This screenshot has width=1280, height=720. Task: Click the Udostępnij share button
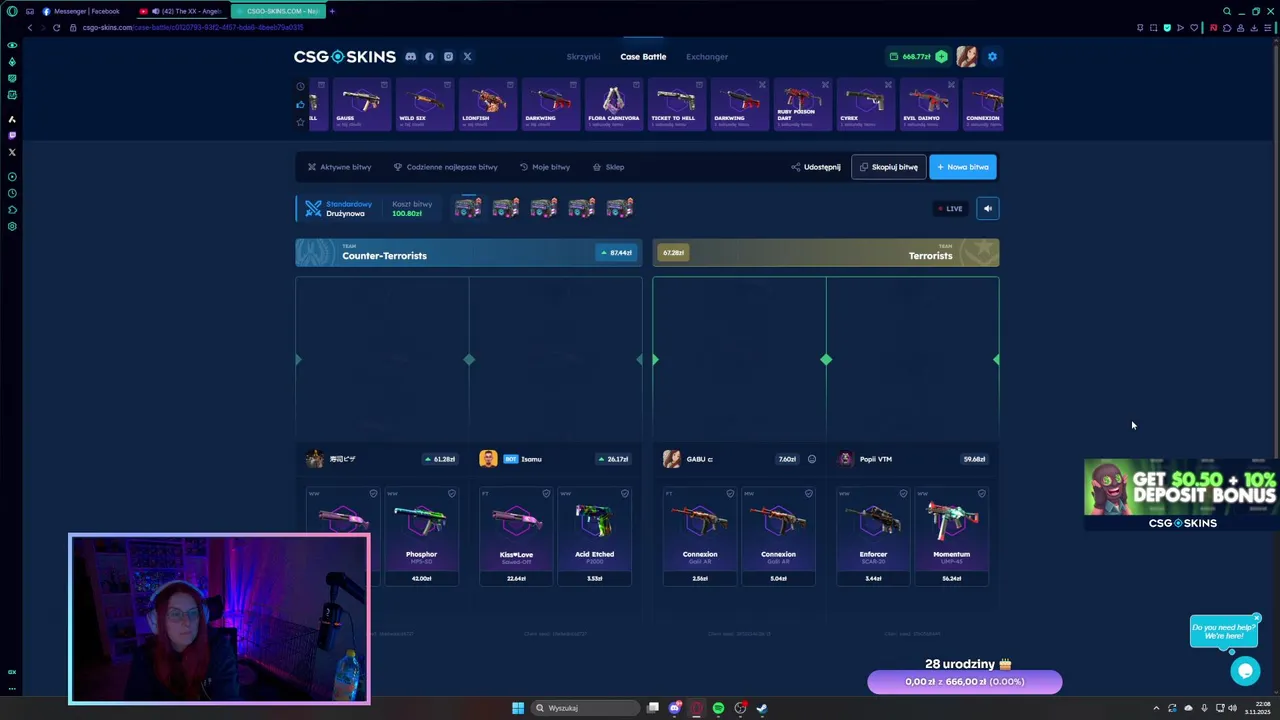(816, 167)
